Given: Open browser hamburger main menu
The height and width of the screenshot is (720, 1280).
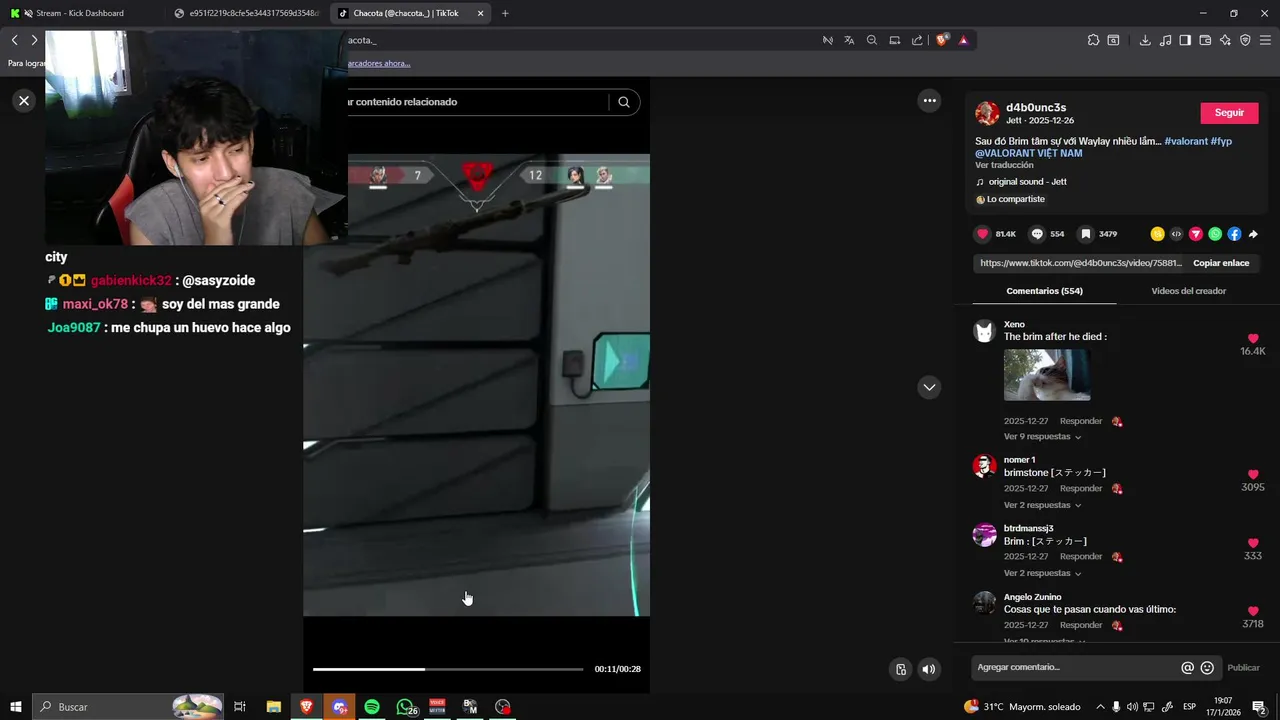Looking at the screenshot, I should pos(1265,40).
